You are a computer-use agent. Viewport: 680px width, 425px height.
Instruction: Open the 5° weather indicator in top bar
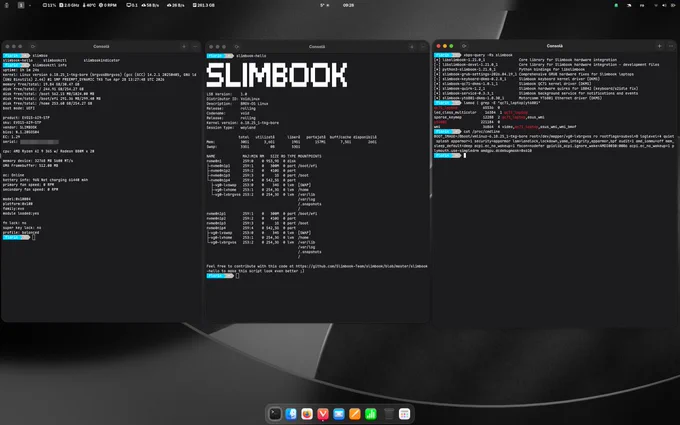[x=324, y=5]
